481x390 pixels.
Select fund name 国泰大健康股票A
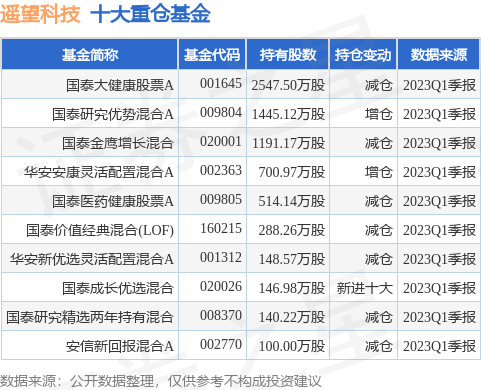pos(120,85)
